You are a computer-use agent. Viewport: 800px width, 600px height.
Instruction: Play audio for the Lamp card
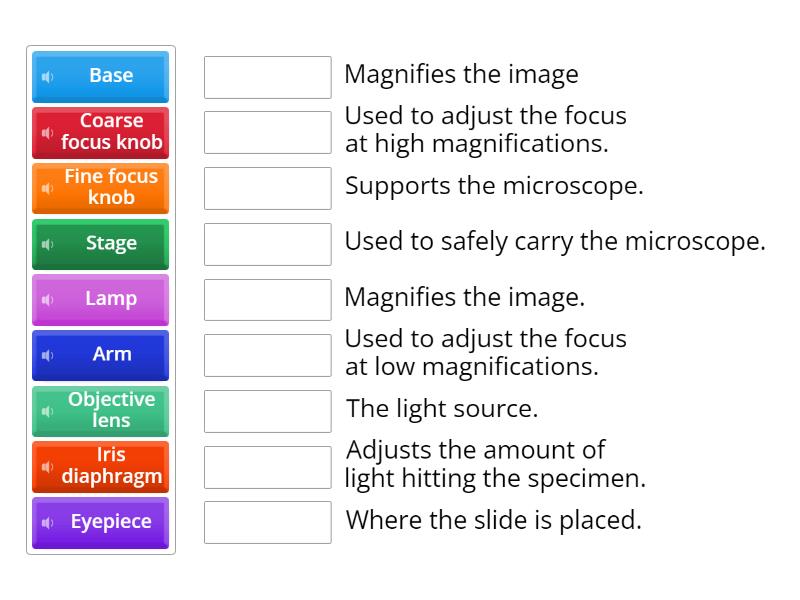46,299
